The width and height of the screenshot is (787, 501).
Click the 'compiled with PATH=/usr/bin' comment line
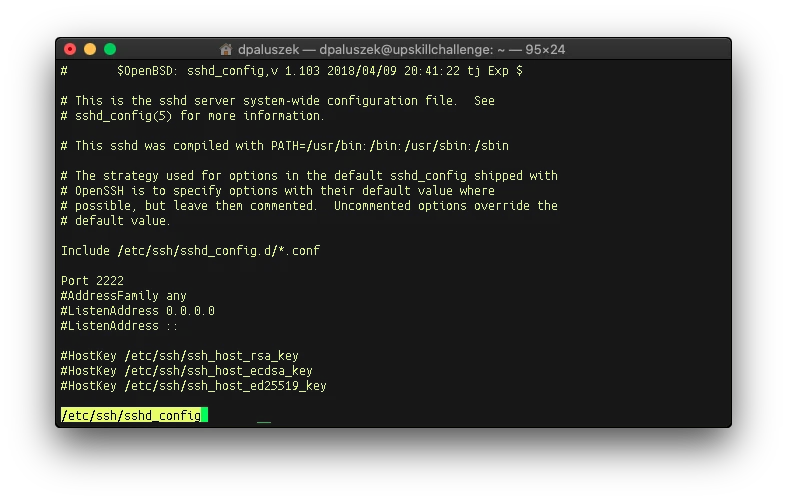(285, 146)
